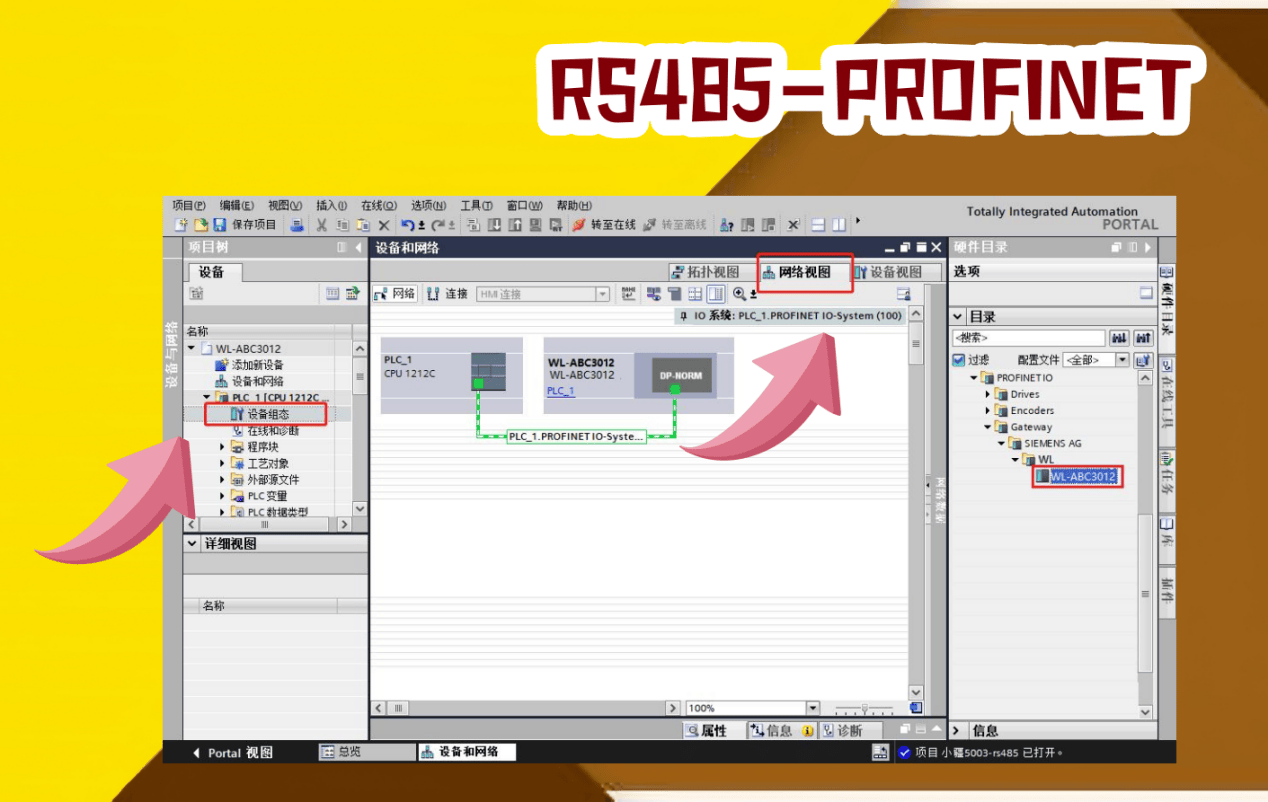Viewport: 1268px width, 802px height.
Task: Select 设备和网络 in project tree
Action: tap(249, 381)
